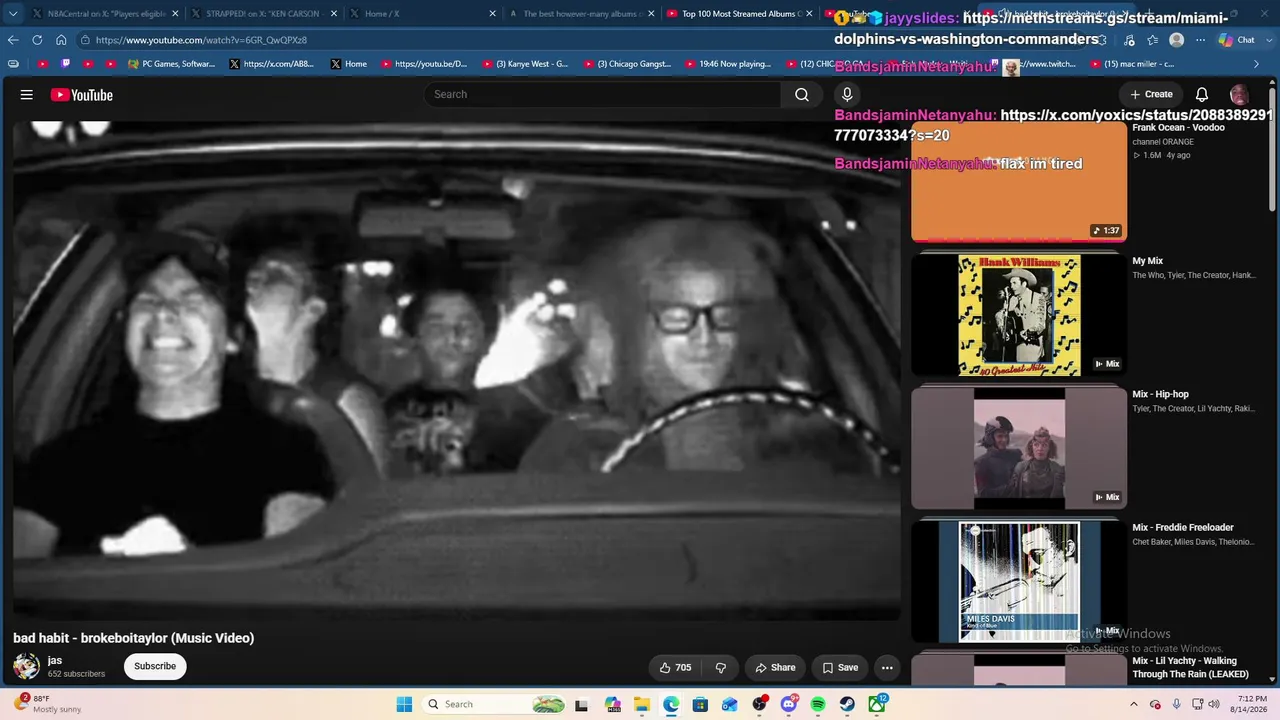Open the (15) mac miller bookmark
The image size is (1280, 720).
point(1131,64)
